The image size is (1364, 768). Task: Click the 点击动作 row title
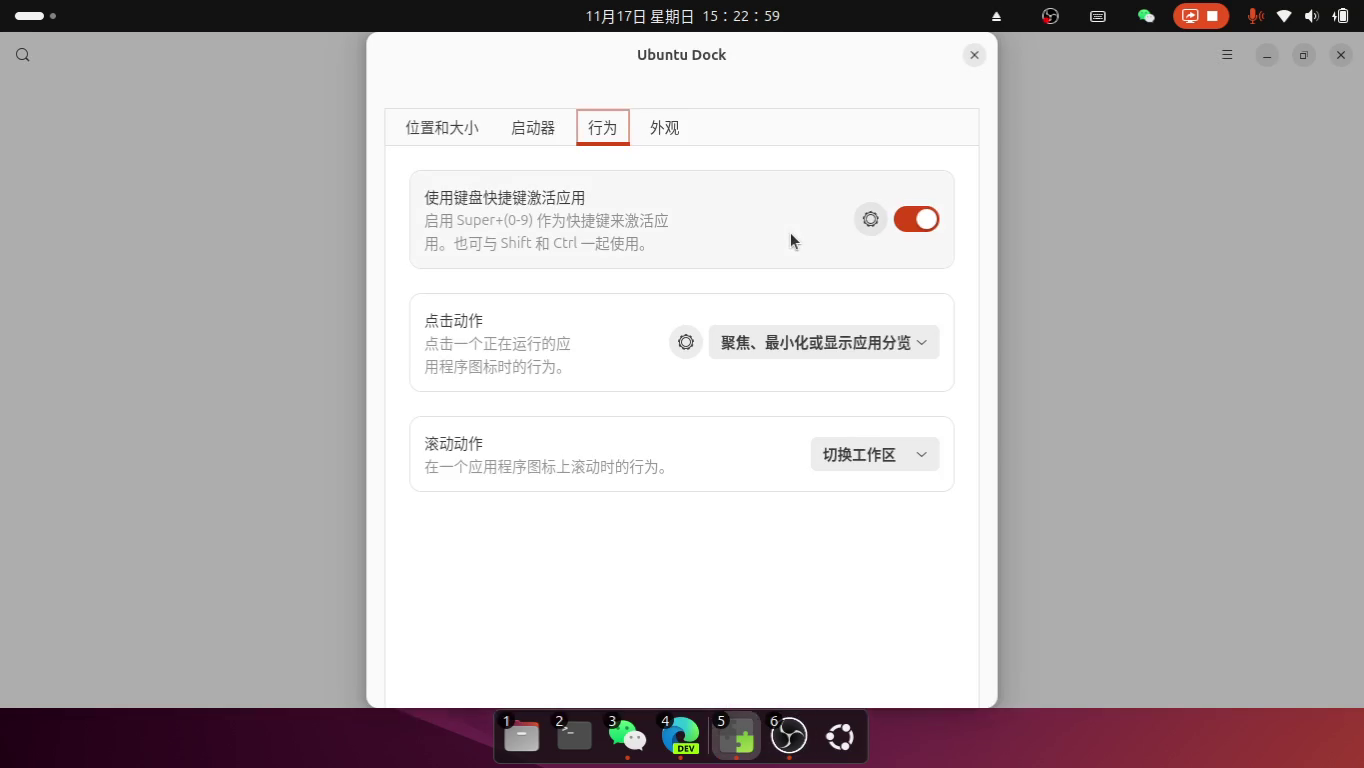tap(453, 320)
